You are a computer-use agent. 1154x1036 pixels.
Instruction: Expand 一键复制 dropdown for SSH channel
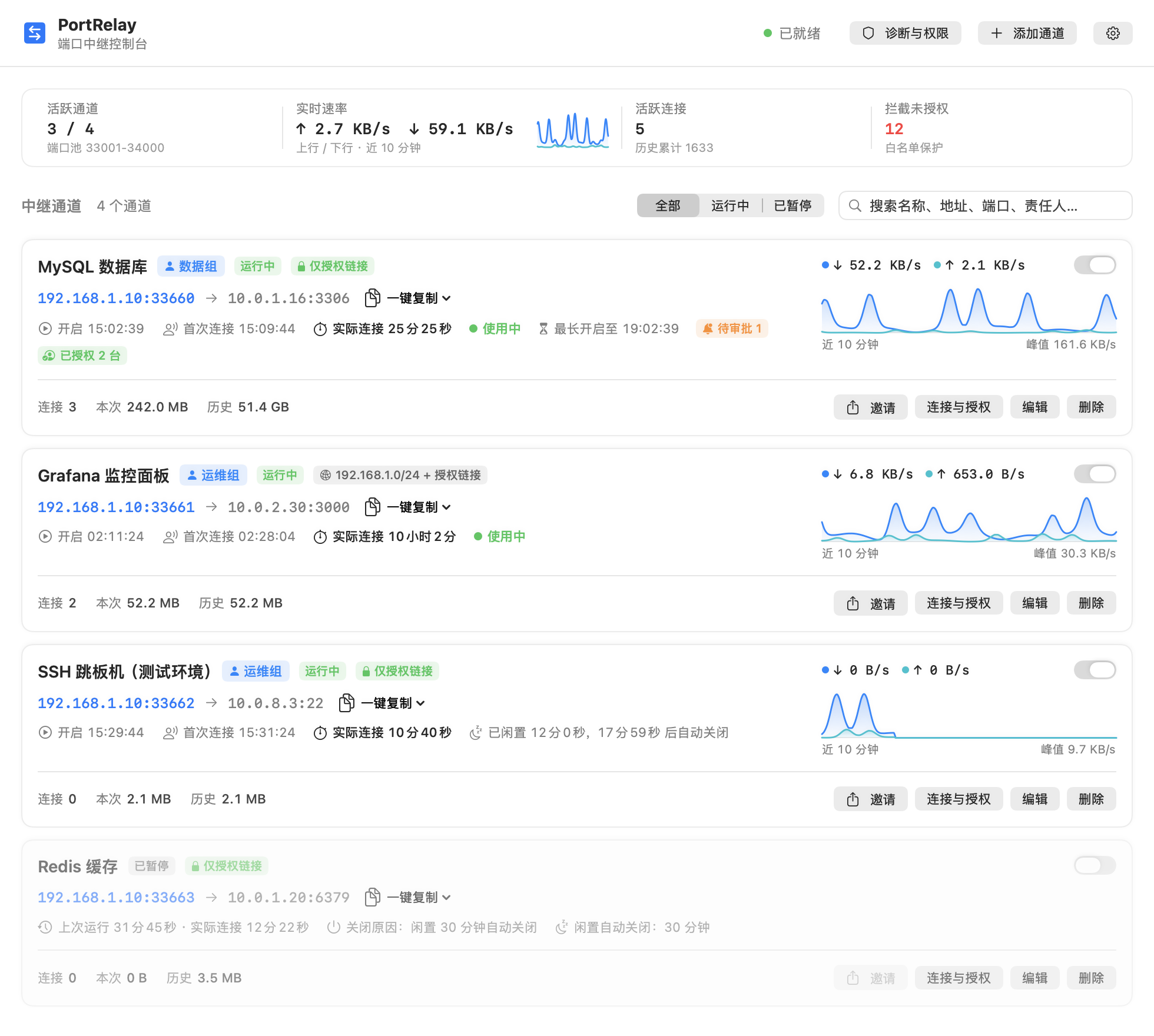point(393,703)
